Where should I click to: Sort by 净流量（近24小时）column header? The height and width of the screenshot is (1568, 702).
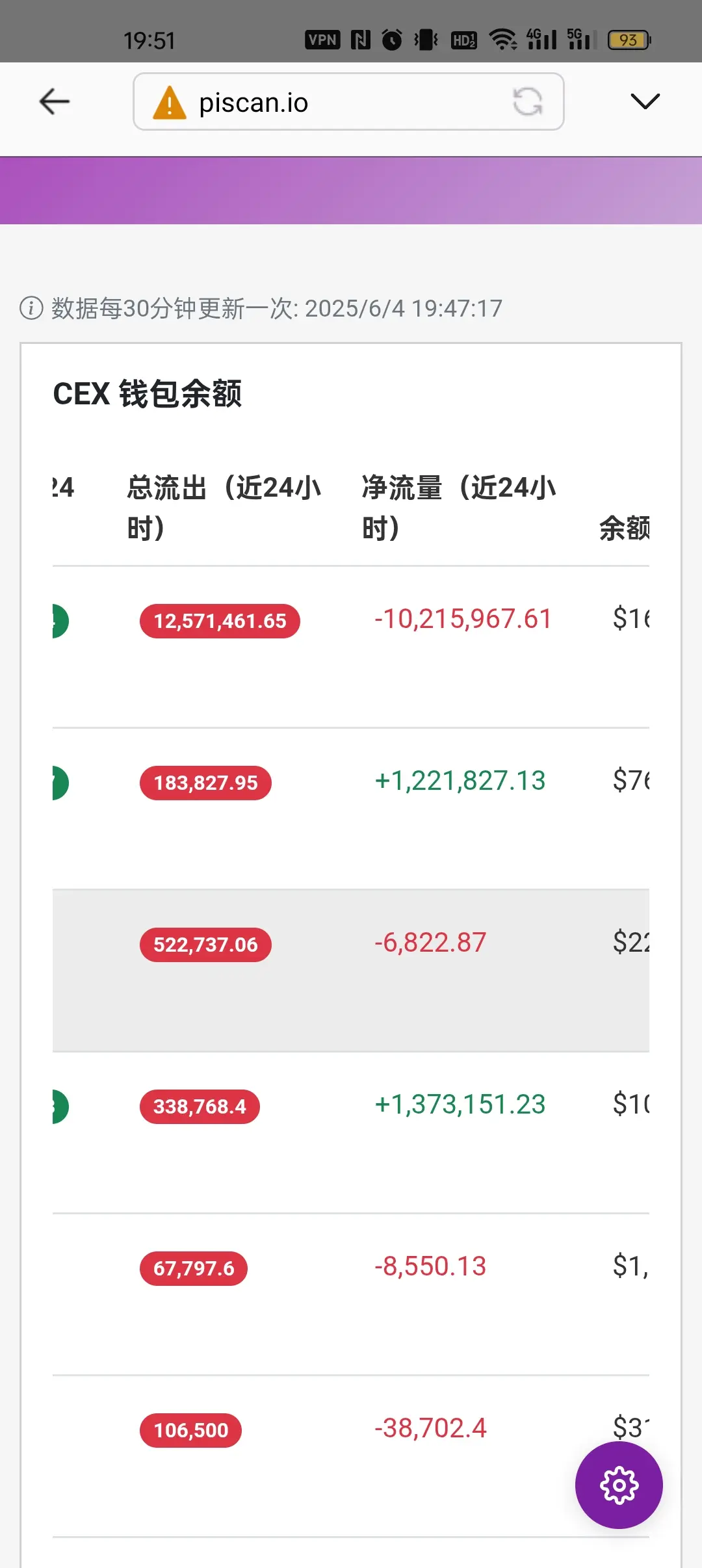[460, 508]
